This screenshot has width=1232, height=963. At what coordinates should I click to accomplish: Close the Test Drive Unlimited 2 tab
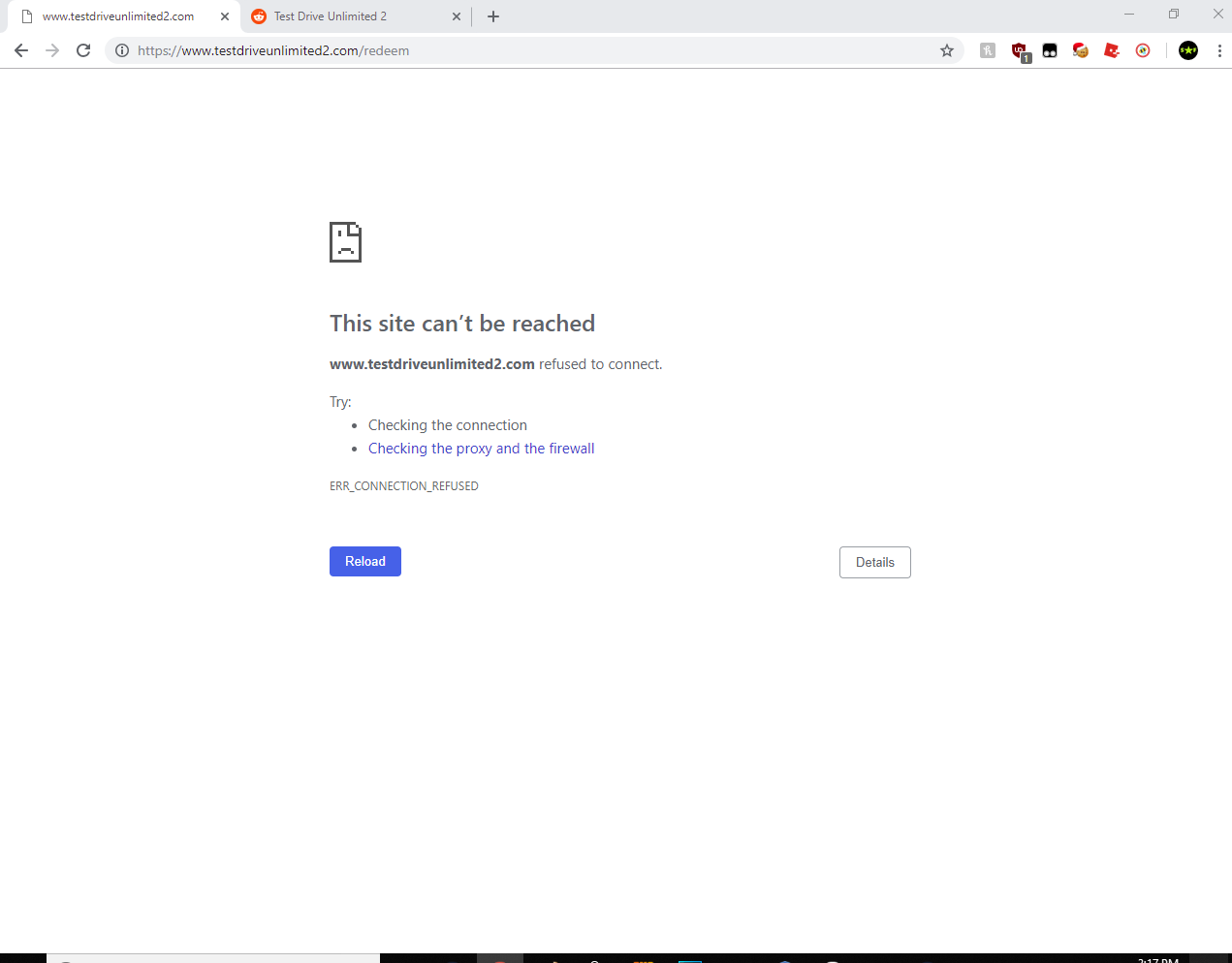click(x=457, y=16)
